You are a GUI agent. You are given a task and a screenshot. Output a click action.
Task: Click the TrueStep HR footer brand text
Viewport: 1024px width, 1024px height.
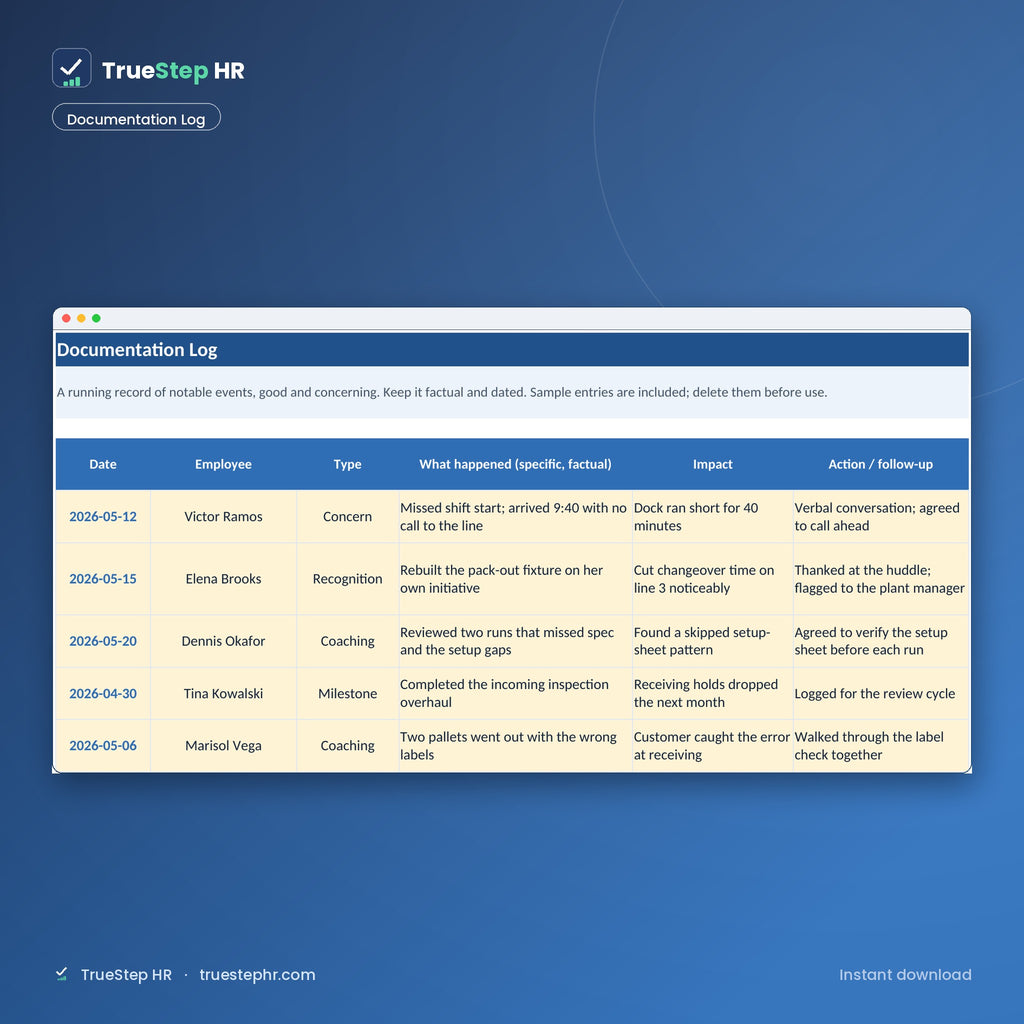coord(126,974)
